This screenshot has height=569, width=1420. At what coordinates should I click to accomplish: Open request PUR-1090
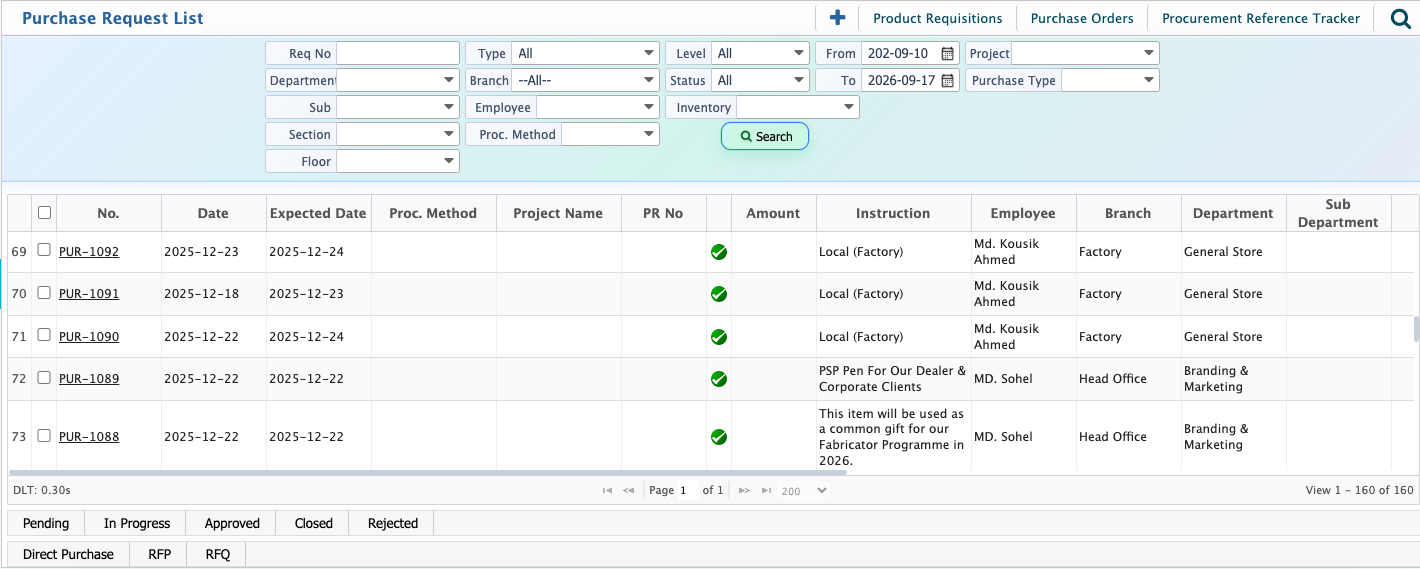point(89,337)
